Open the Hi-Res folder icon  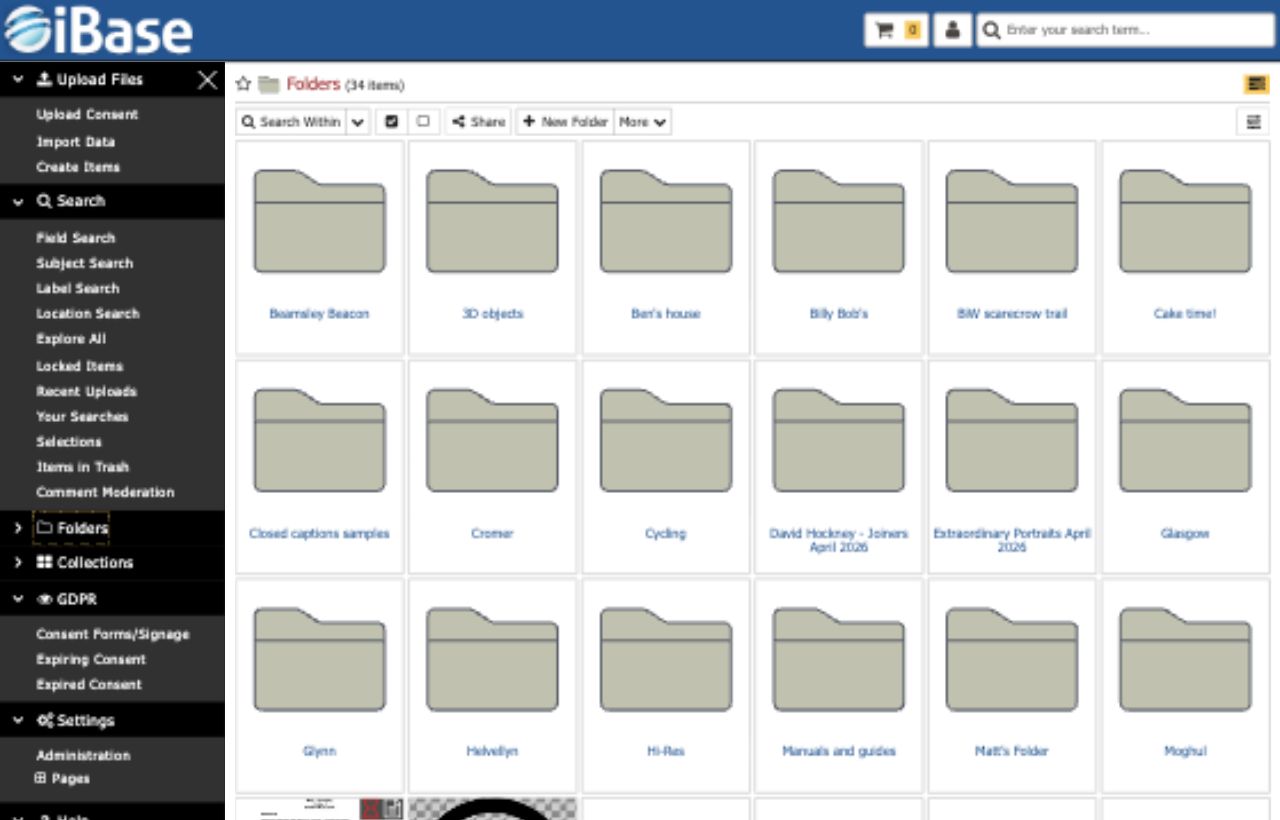pos(665,658)
